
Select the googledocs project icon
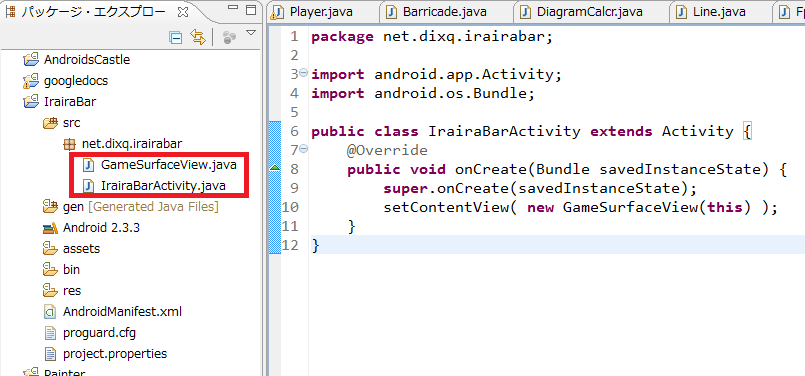click(31, 81)
